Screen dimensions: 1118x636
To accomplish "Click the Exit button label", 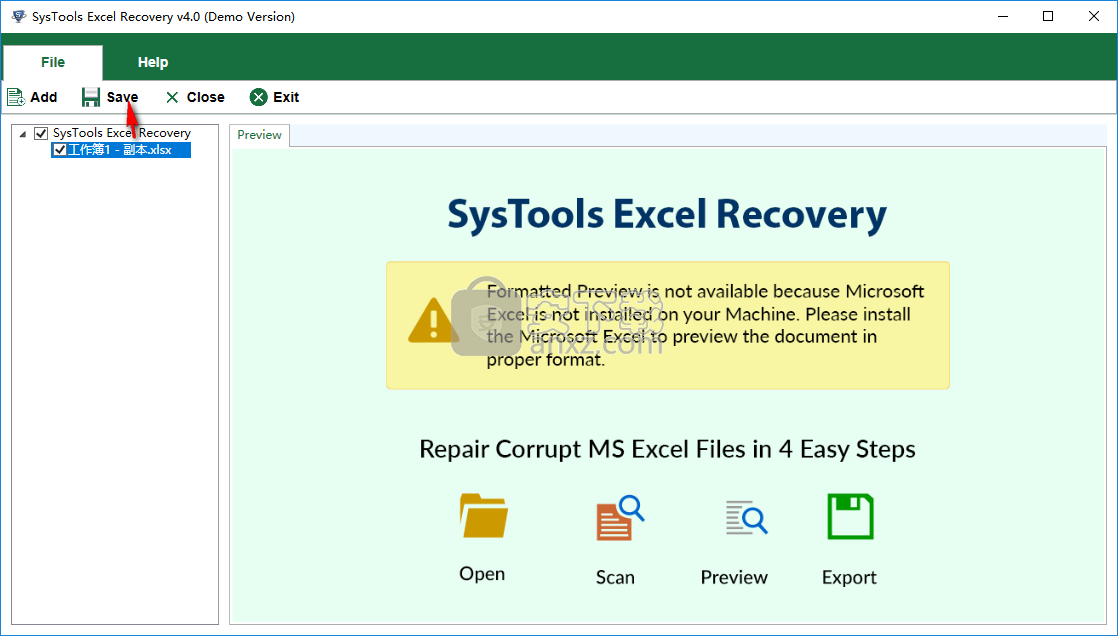I will (x=286, y=97).
